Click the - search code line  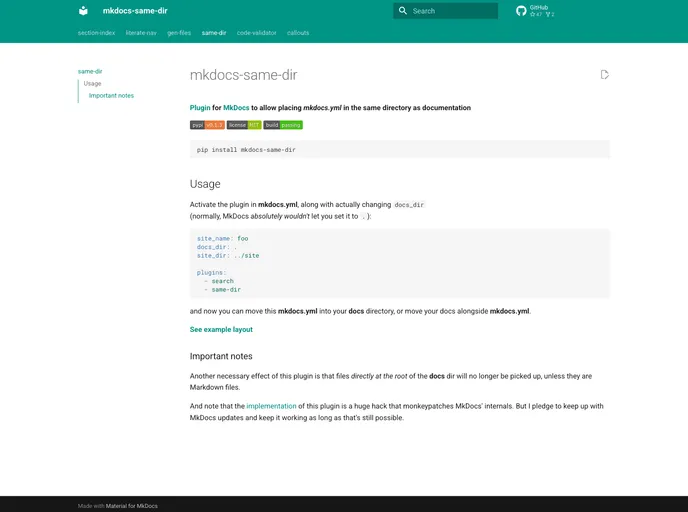219,281
